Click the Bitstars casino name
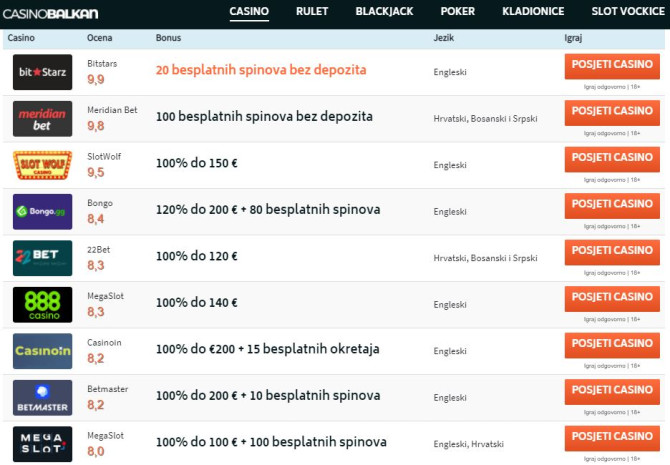 coord(102,64)
